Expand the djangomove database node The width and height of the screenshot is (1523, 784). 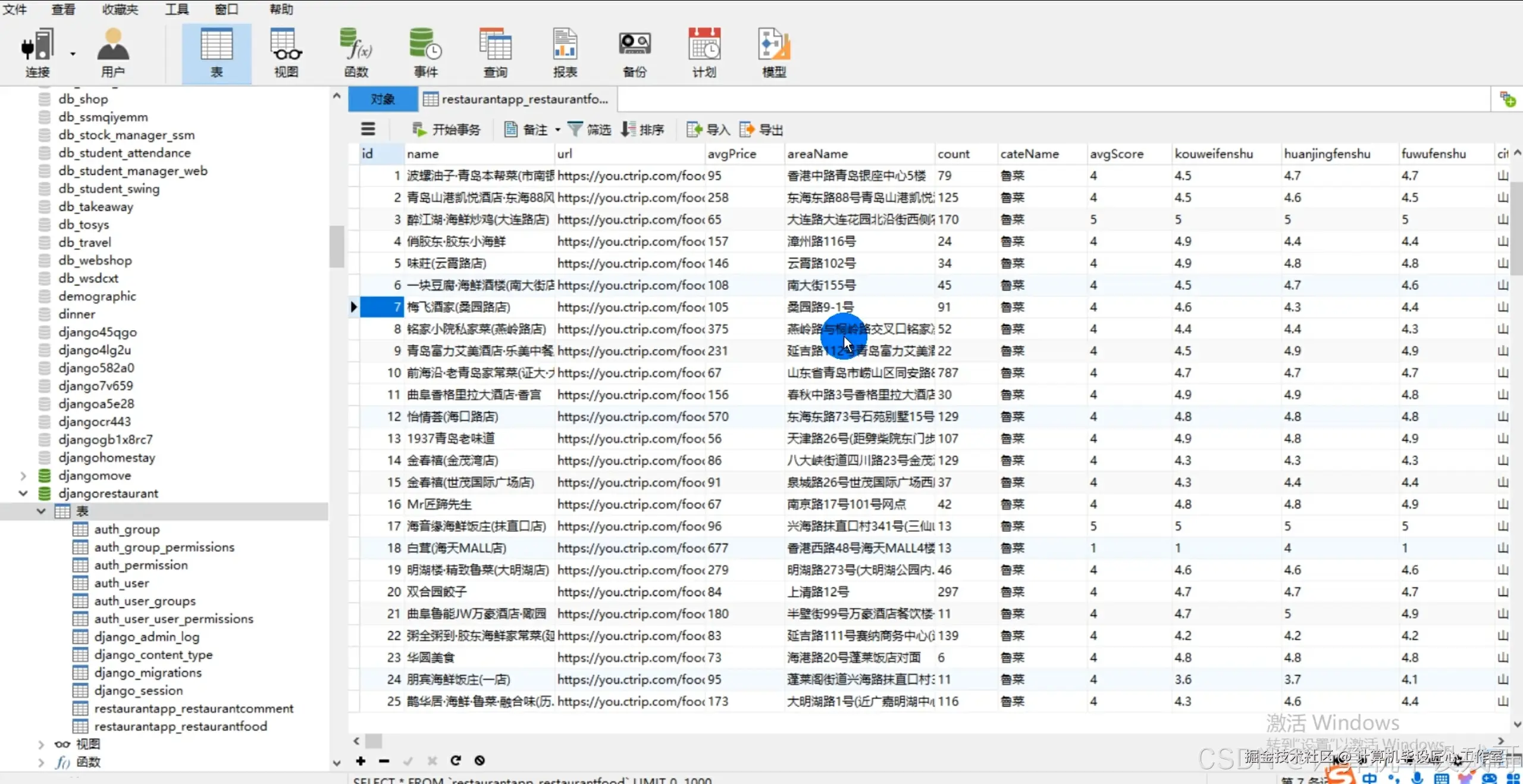(x=23, y=475)
